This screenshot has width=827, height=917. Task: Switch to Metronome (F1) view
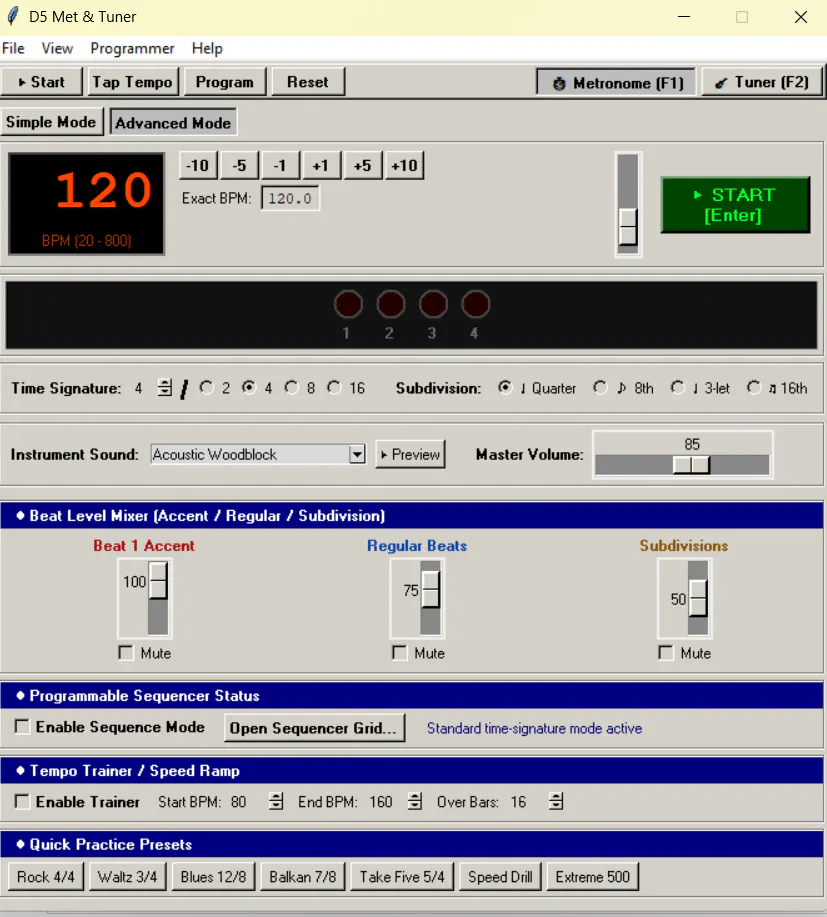(x=616, y=83)
